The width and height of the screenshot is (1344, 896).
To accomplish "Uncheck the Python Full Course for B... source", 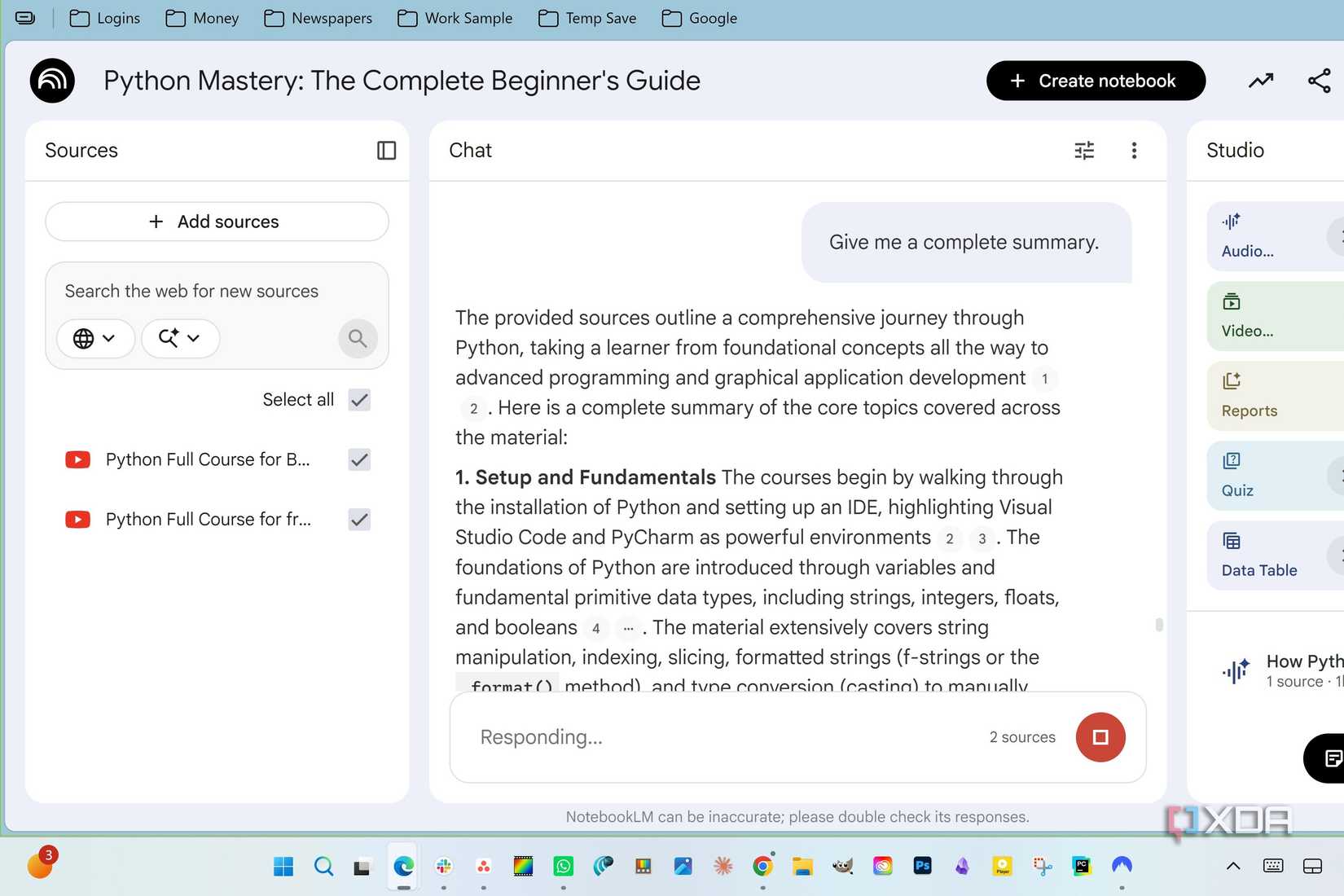I will click(x=359, y=459).
